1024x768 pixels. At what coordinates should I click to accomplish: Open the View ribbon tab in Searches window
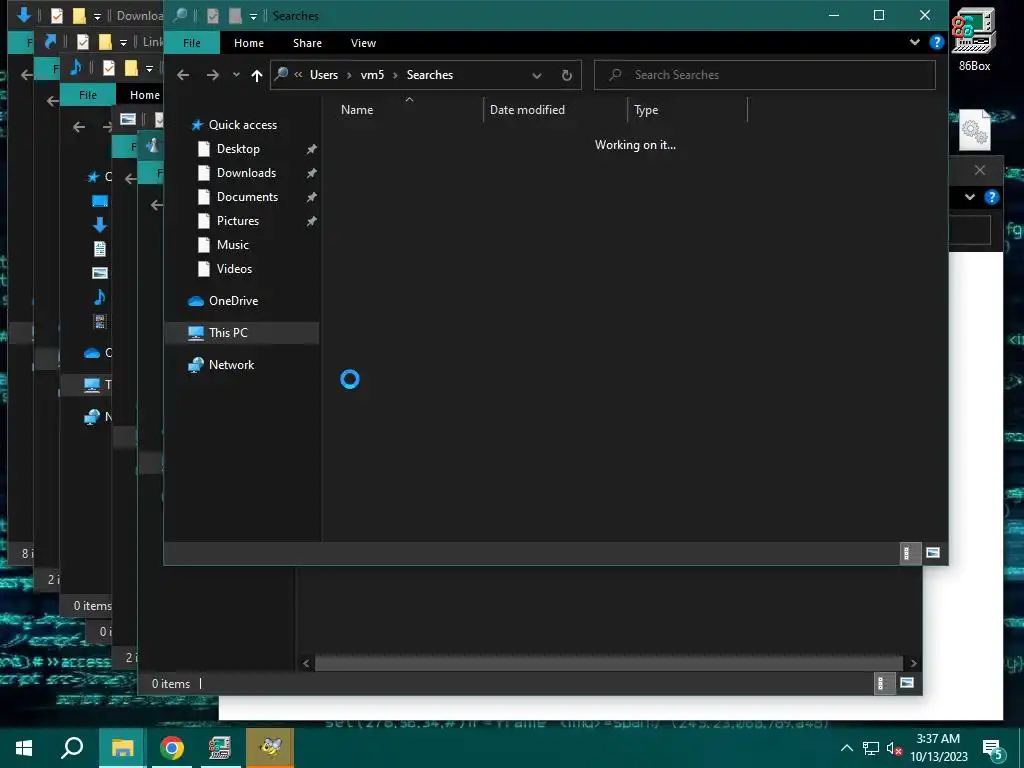click(363, 43)
